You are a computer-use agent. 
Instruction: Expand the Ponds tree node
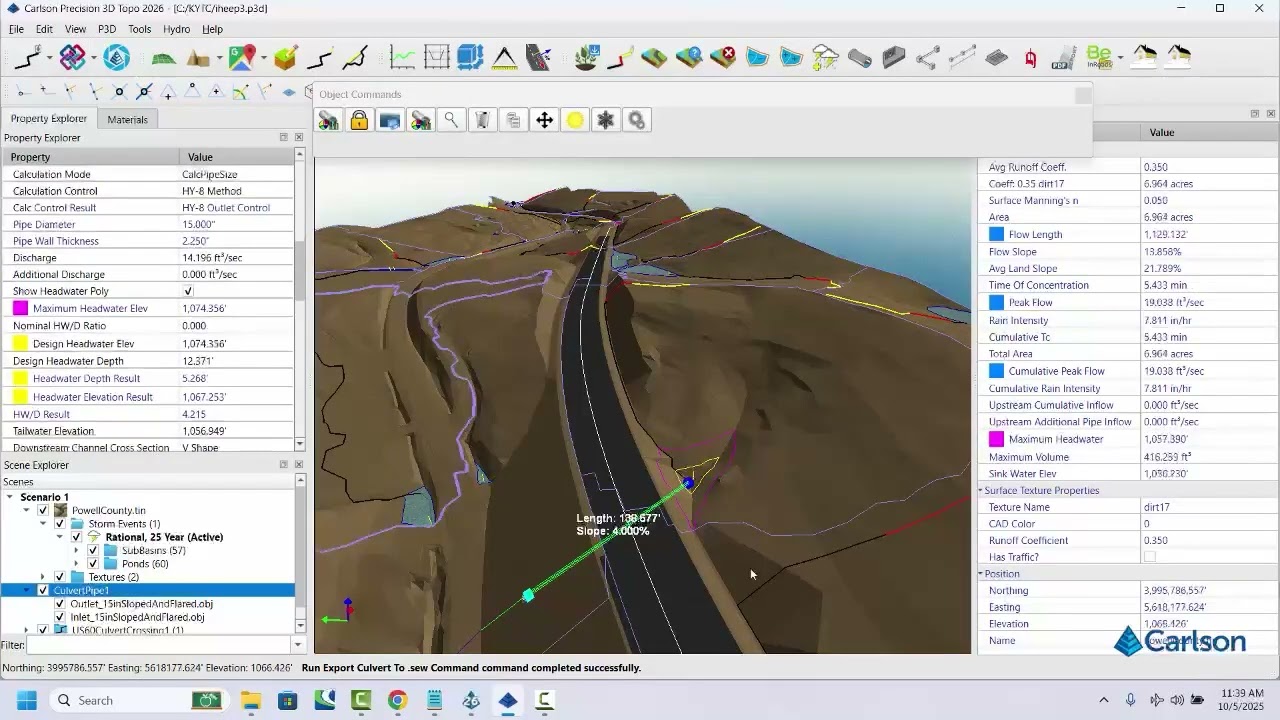(x=77, y=564)
